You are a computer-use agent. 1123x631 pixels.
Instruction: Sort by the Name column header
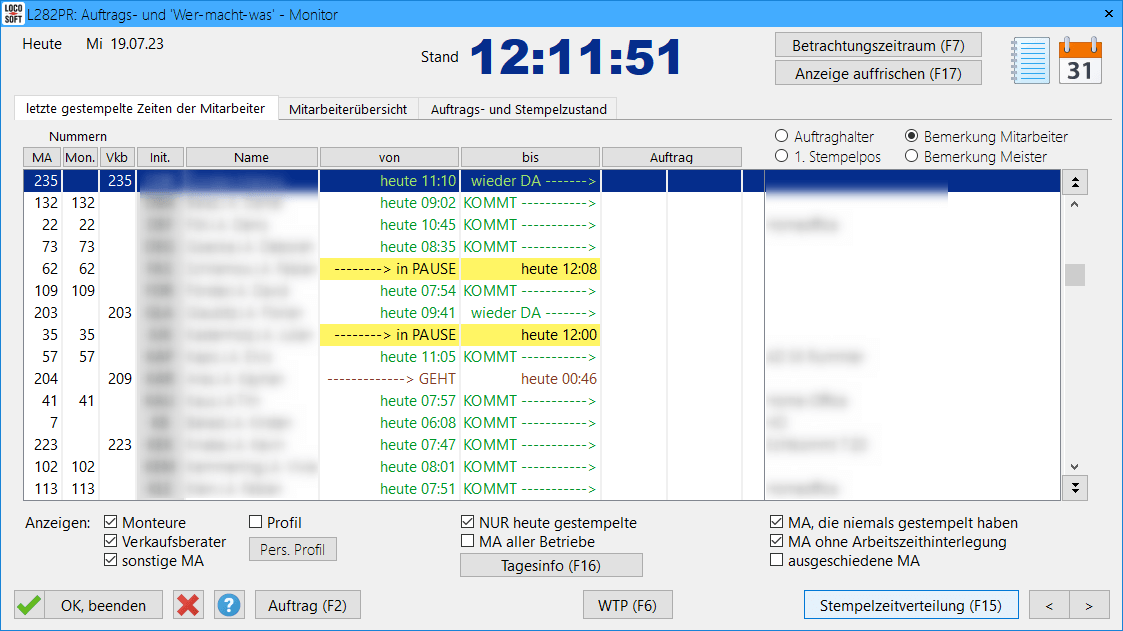[251, 157]
